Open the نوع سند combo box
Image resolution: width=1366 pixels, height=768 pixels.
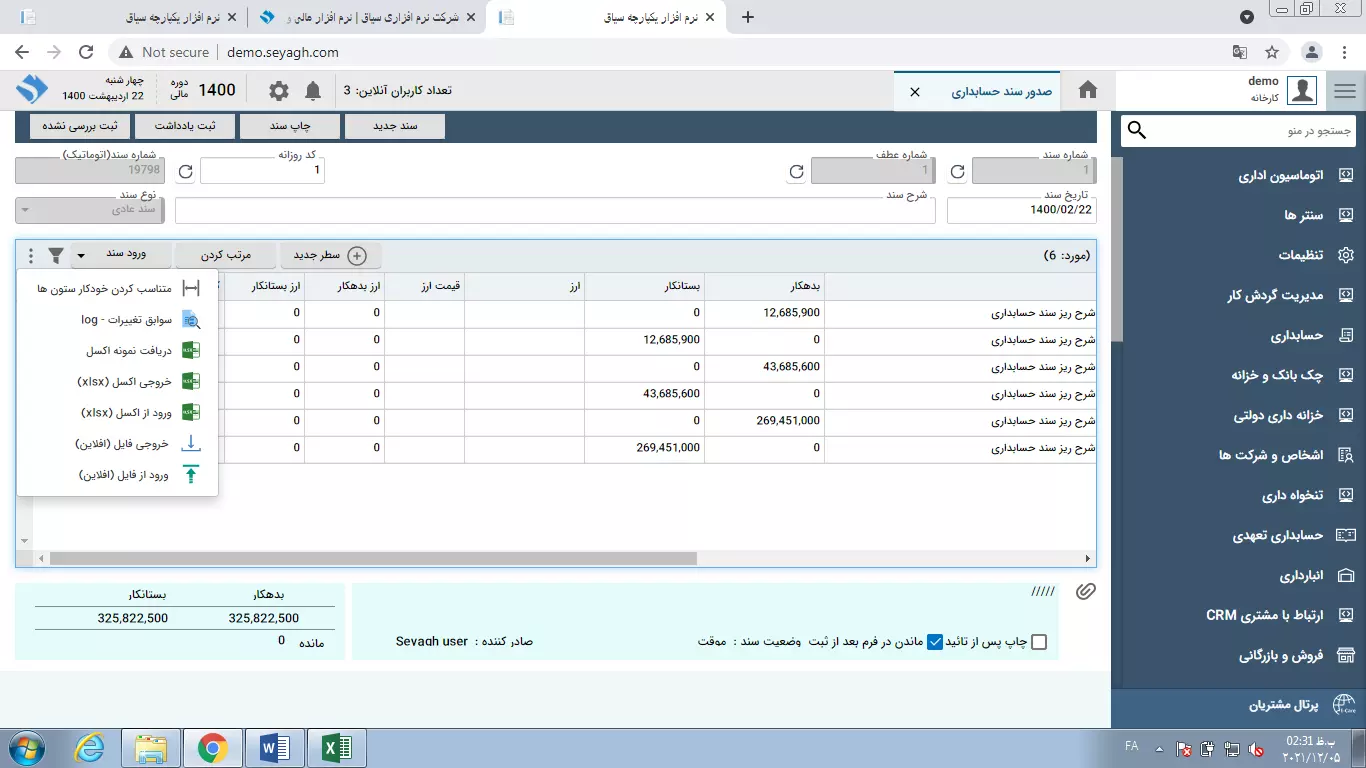(86, 210)
